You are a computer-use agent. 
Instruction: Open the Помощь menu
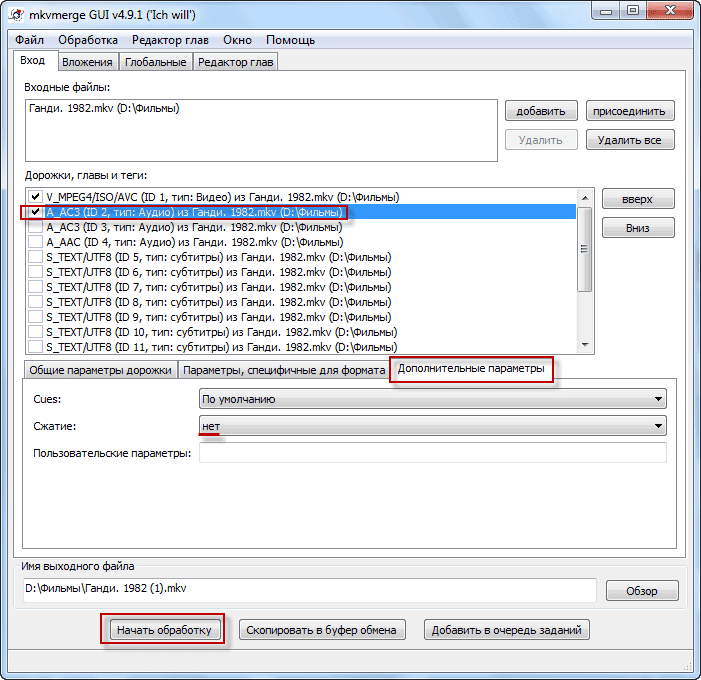coord(290,40)
